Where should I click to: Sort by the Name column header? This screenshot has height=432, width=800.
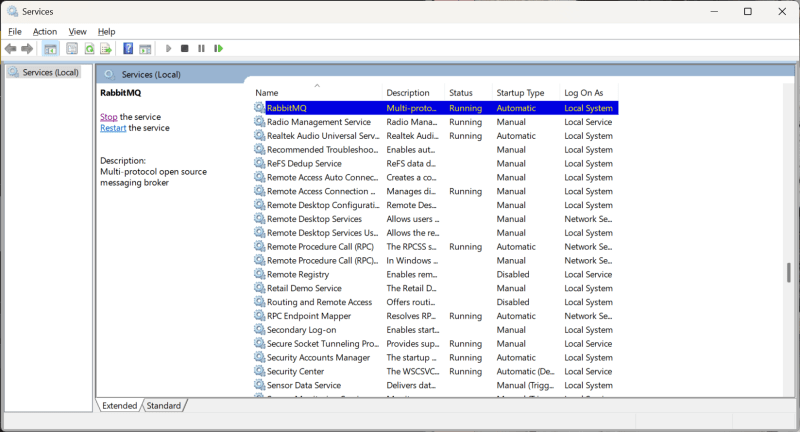pyautogui.click(x=318, y=92)
